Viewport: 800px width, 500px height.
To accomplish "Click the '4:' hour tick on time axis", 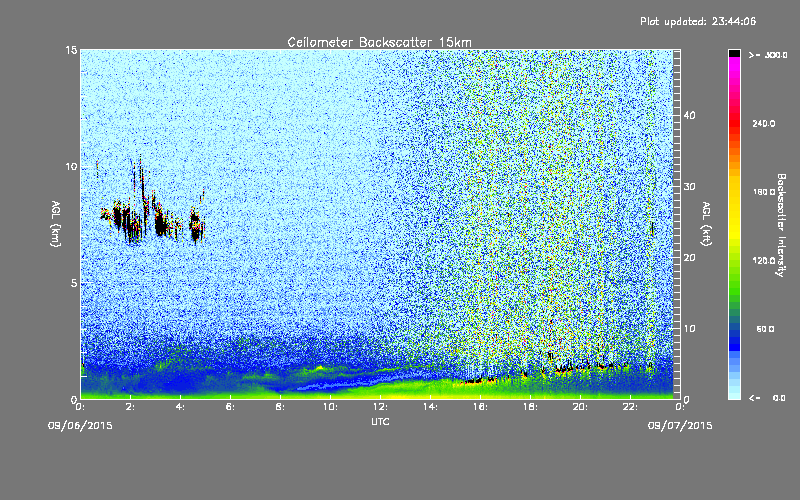I will (181, 407).
